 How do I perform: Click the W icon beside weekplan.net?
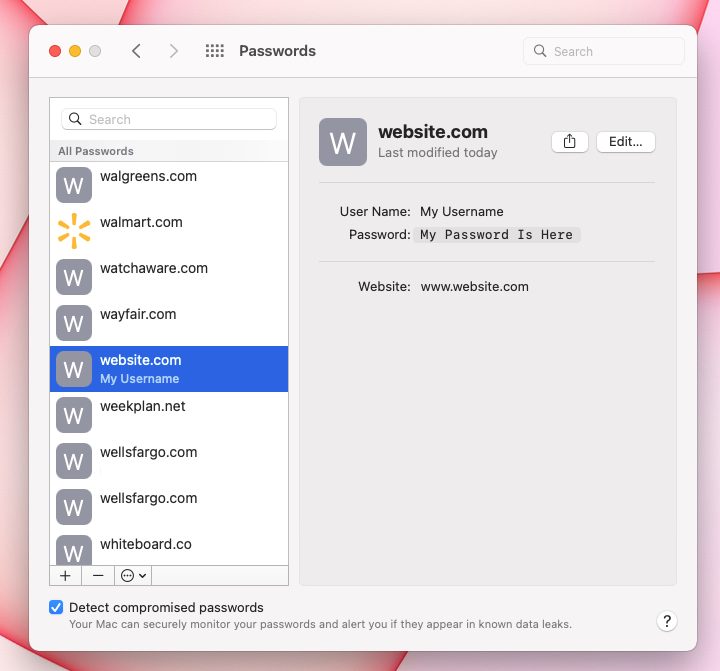tap(74, 415)
